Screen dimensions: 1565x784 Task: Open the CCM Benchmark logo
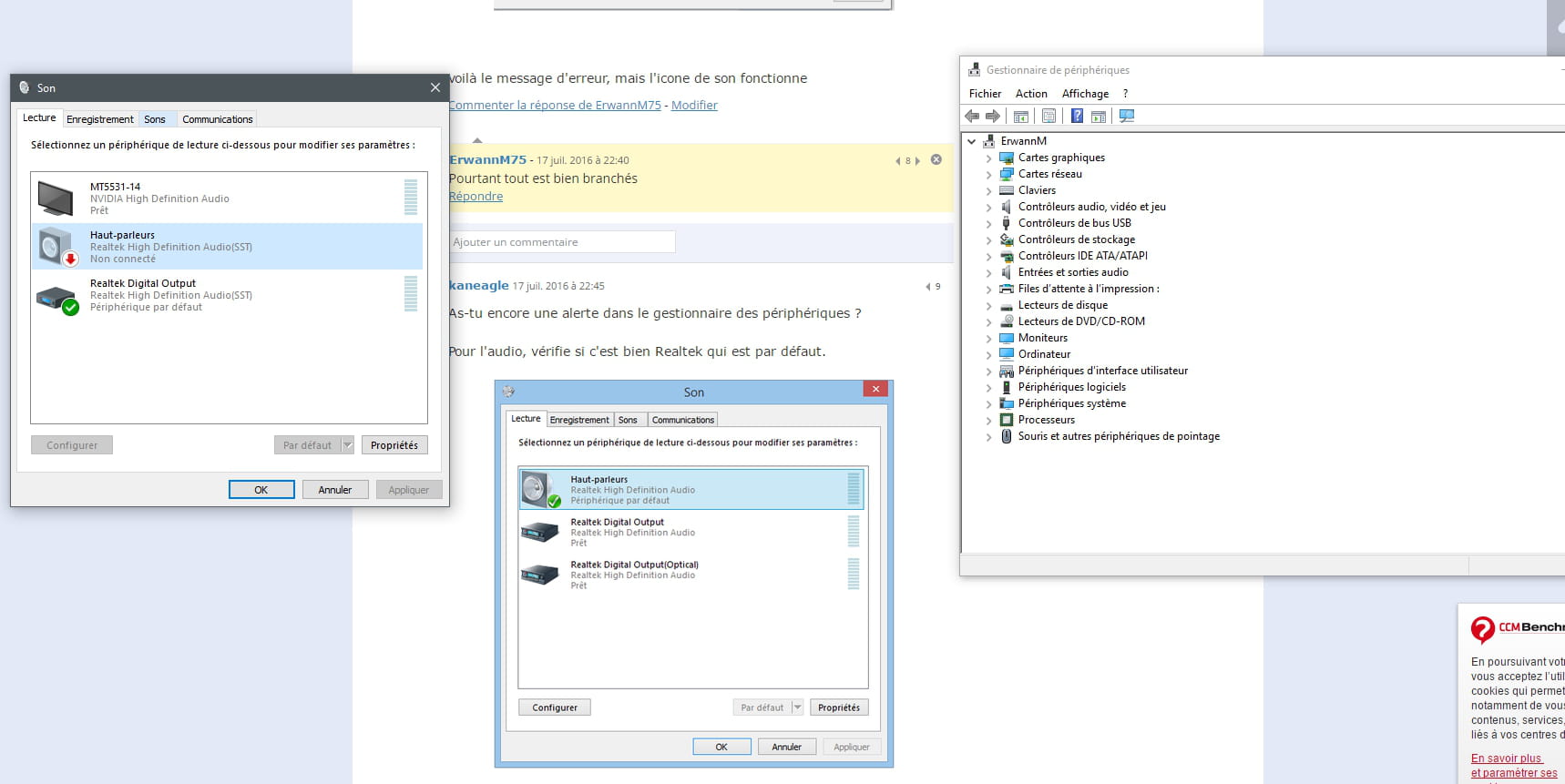pyautogui.click(x=1517, y=628)
